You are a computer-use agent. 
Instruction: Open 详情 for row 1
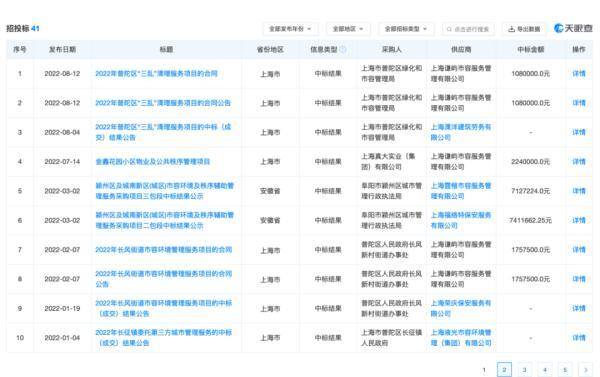579,73
